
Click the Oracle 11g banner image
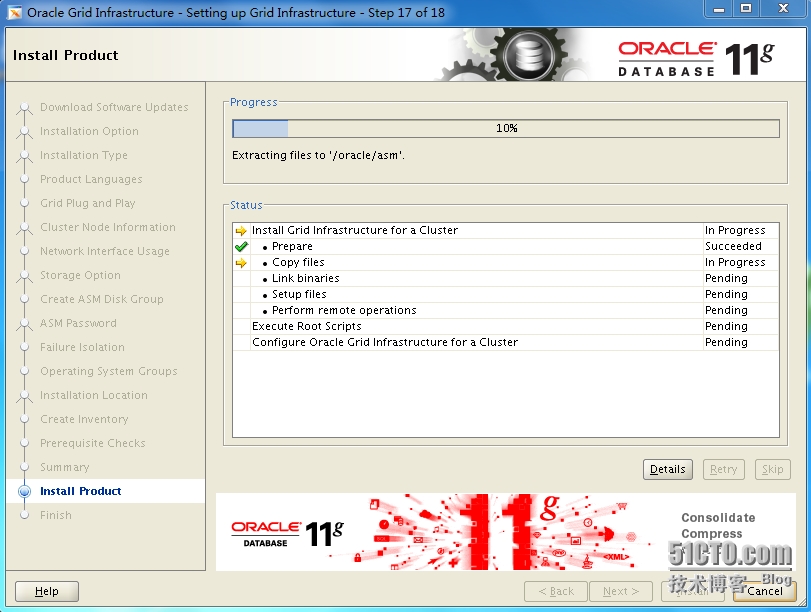[505, 532]
